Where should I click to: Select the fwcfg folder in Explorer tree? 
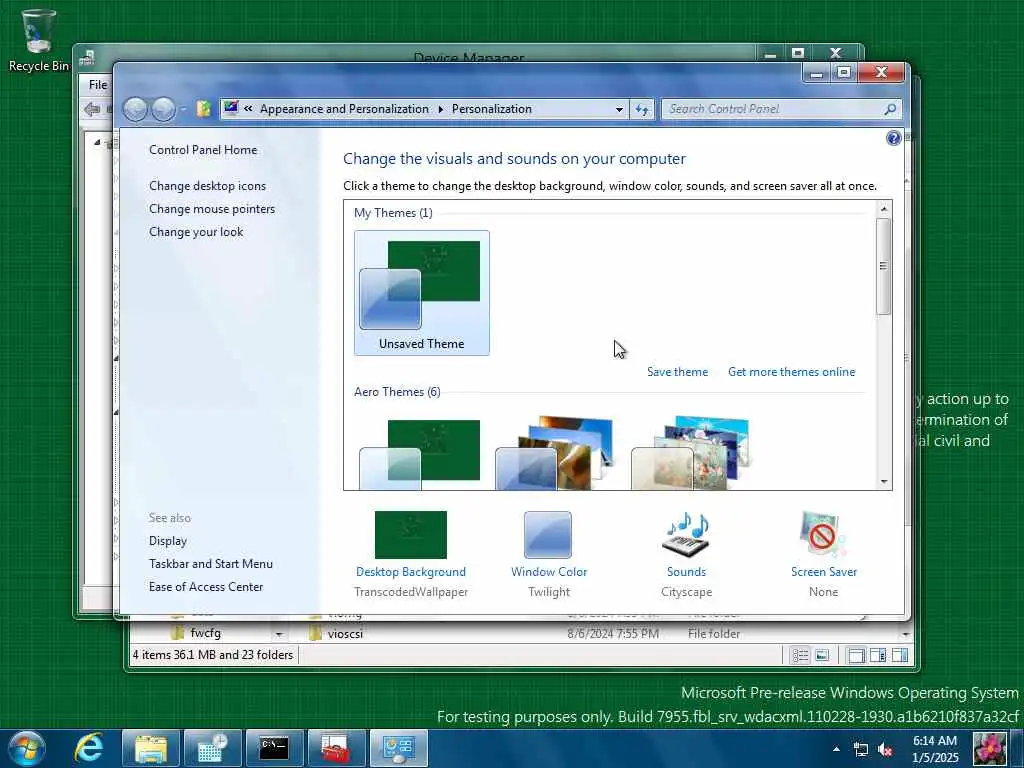(x=204, y=633)
